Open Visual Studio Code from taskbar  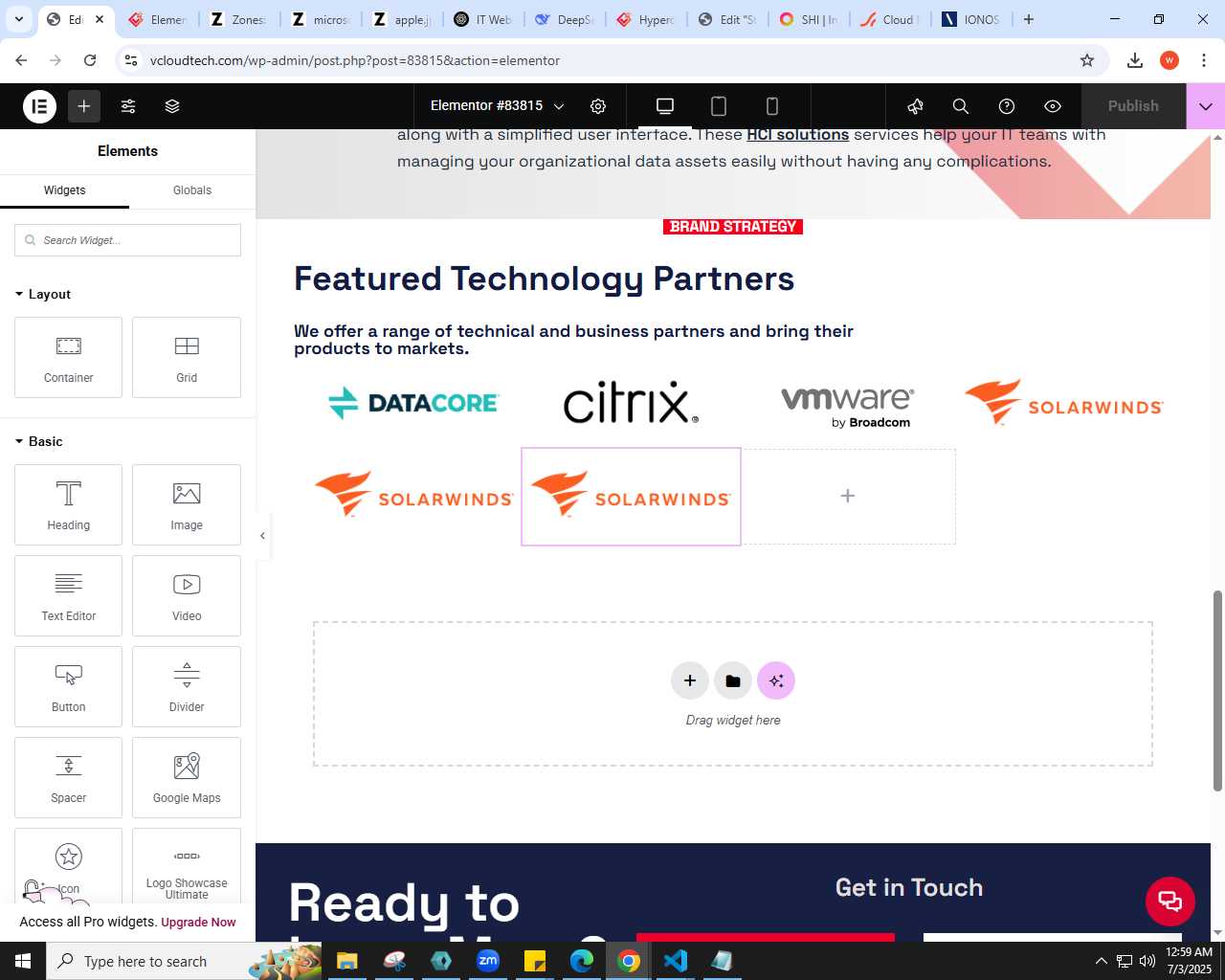[676, 961]
